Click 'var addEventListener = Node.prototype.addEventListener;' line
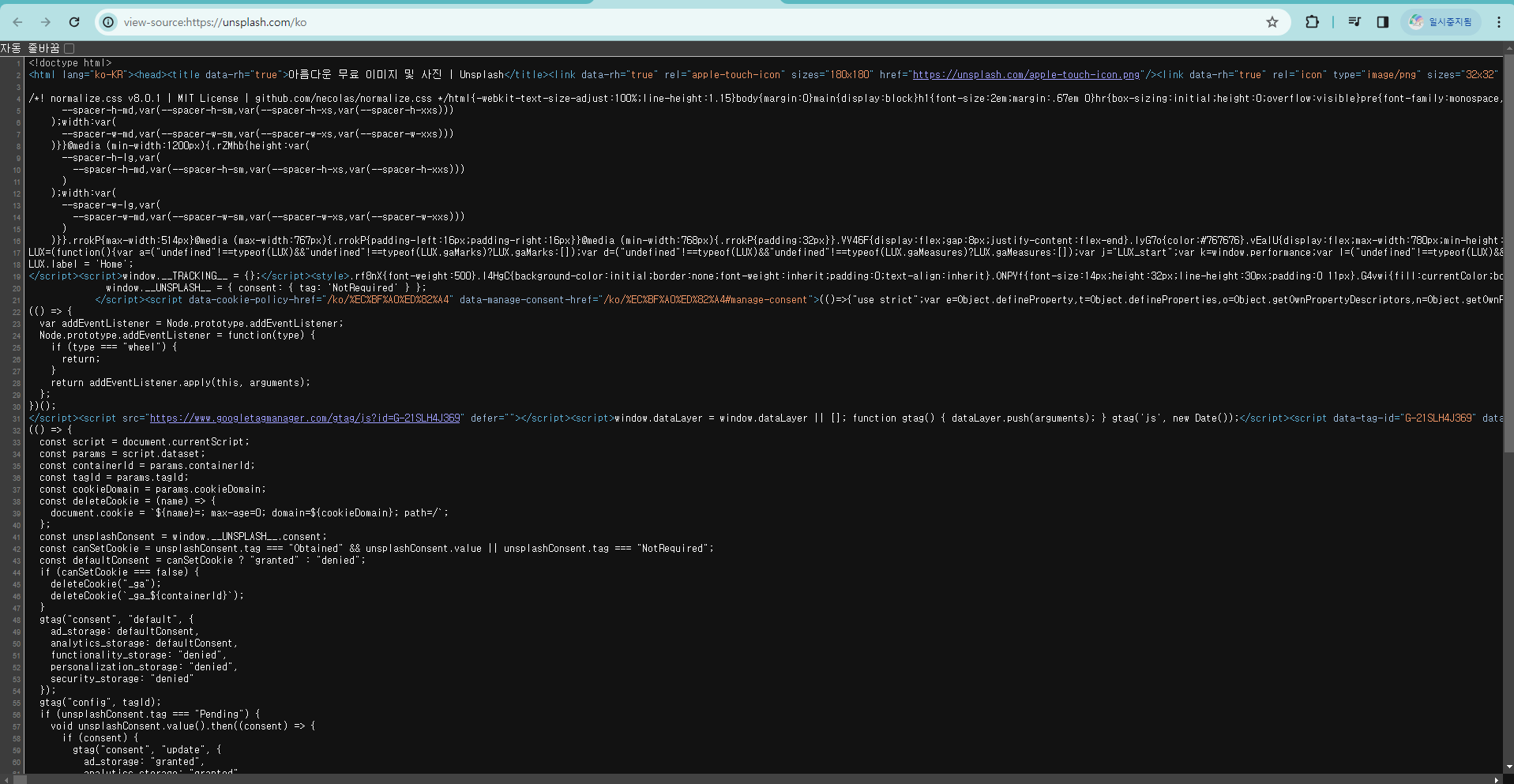The height and width of the screenshot is (784, 1514). [191, 324]
